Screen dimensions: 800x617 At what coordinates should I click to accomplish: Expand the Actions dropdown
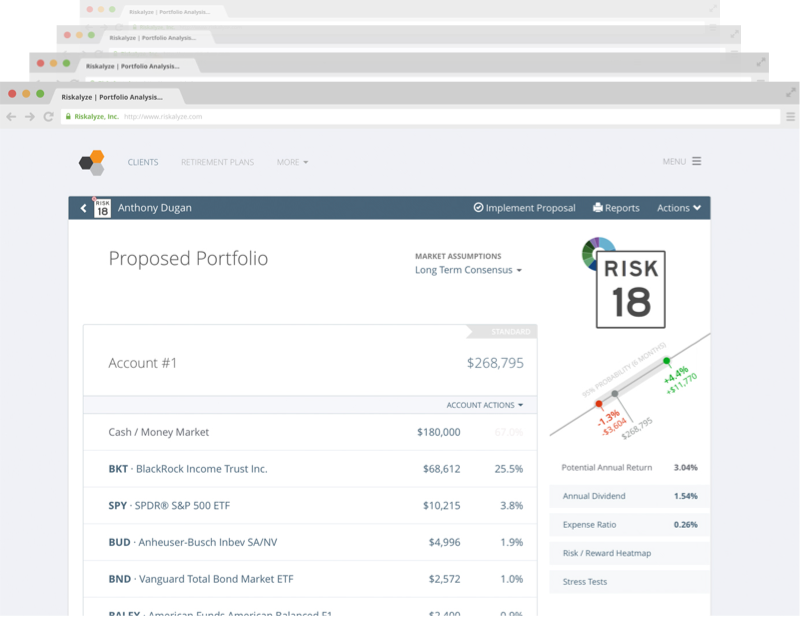pos(679,208)
